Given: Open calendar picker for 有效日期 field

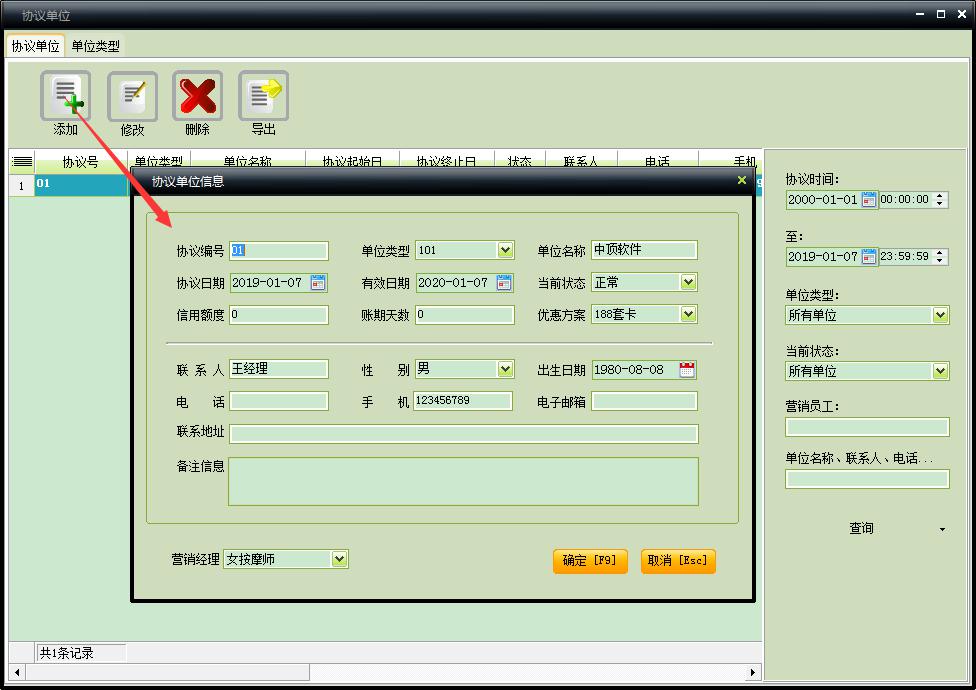Looking at the screenshot, I should tap(504, 283).
